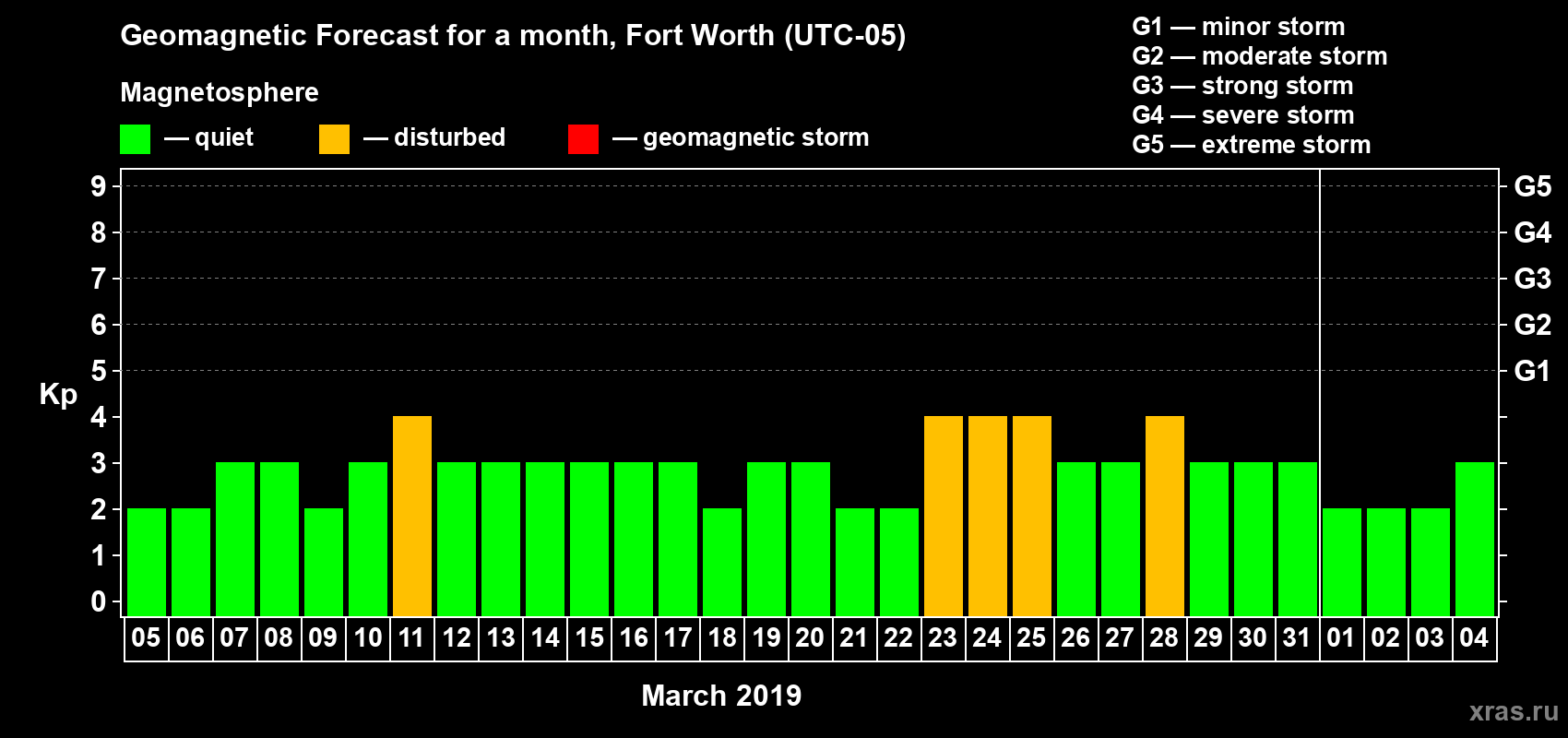The height and width of the screenshot is (738, 1568).
Task: Click the date label '05' on the axis
Action: (x=146, y=638)
